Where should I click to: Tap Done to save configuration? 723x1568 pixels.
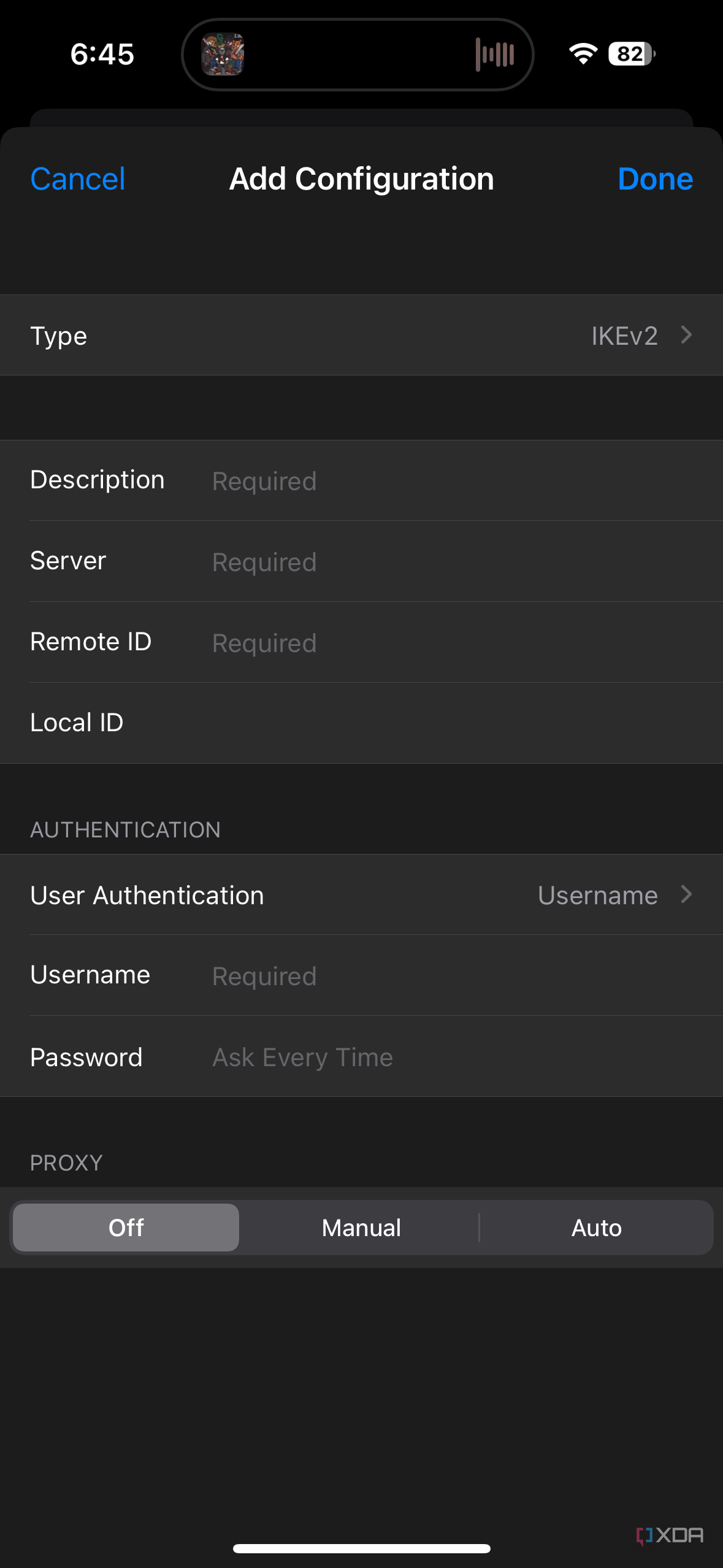point(655,179)
